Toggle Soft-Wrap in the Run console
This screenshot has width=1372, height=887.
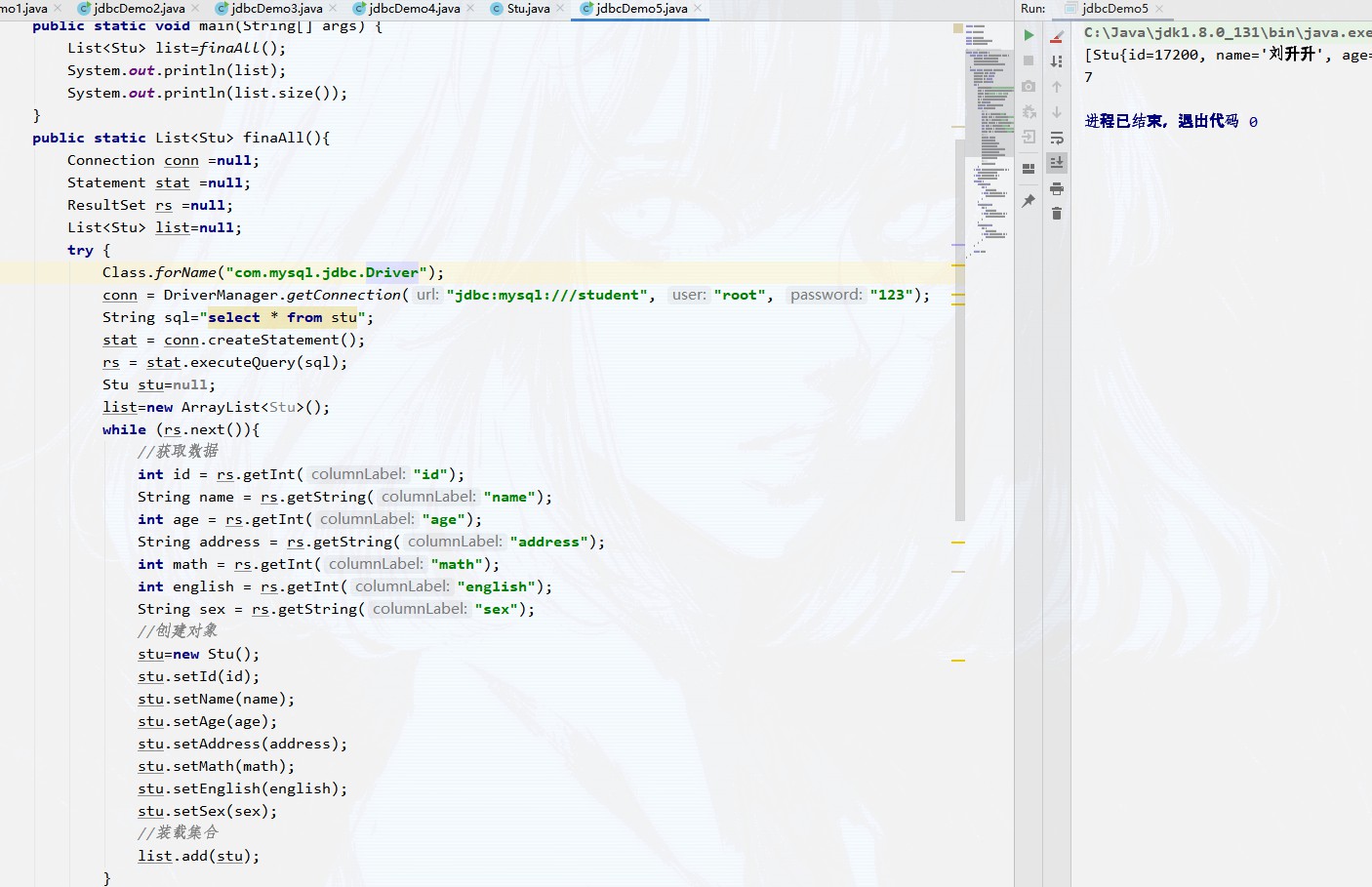click(1057, 138)
